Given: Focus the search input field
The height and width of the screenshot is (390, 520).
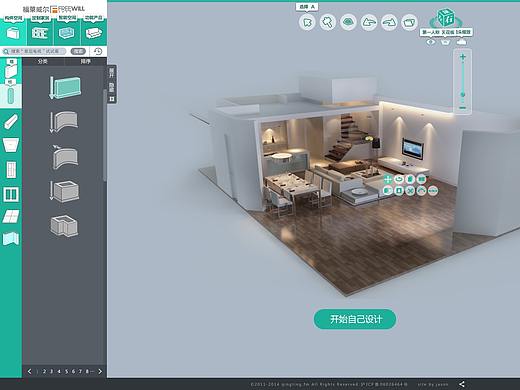Looking at the screenshot, I should coord(35,51).
